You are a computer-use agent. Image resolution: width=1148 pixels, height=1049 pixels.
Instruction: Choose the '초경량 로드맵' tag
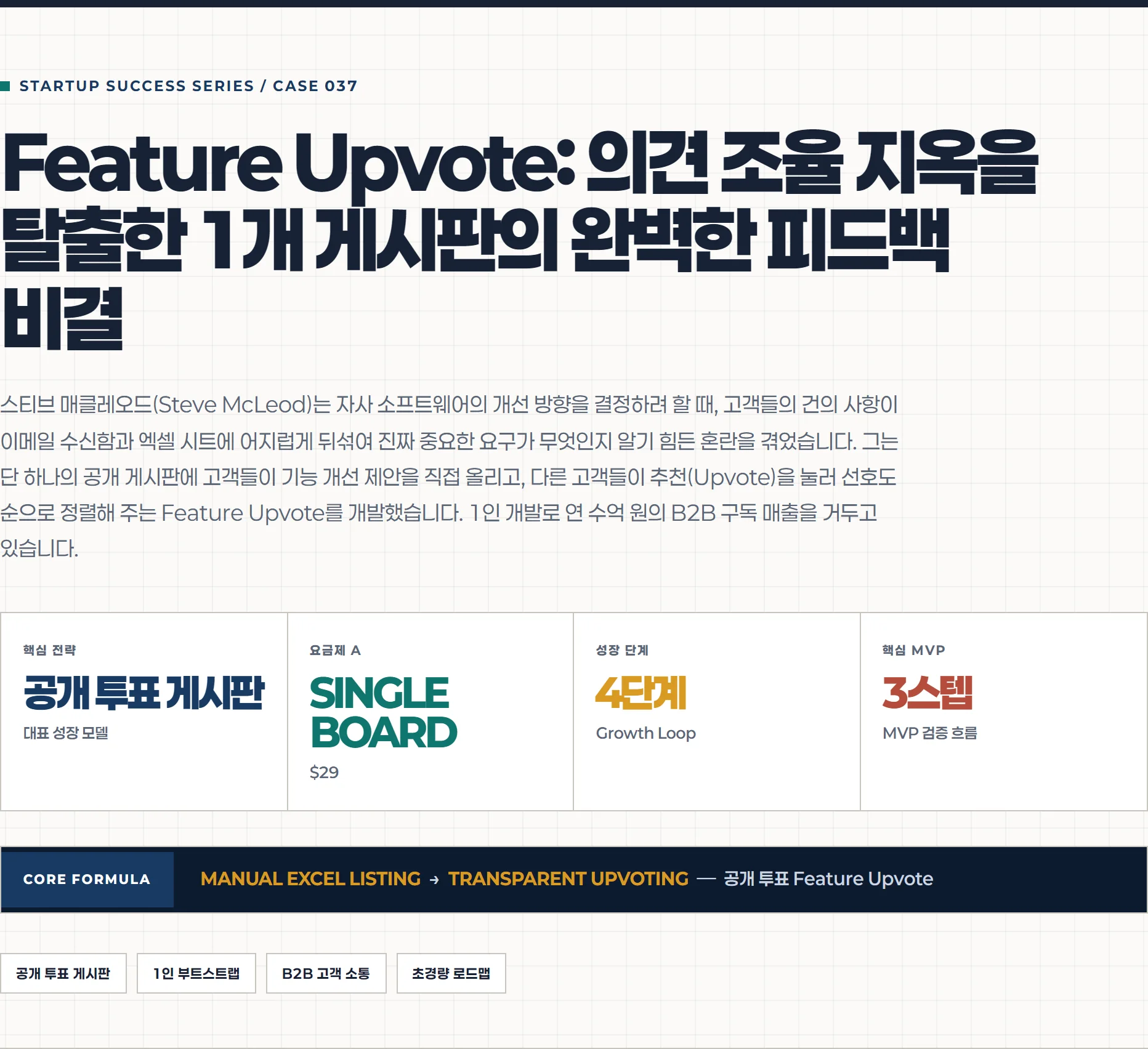[x=451, y=973]
